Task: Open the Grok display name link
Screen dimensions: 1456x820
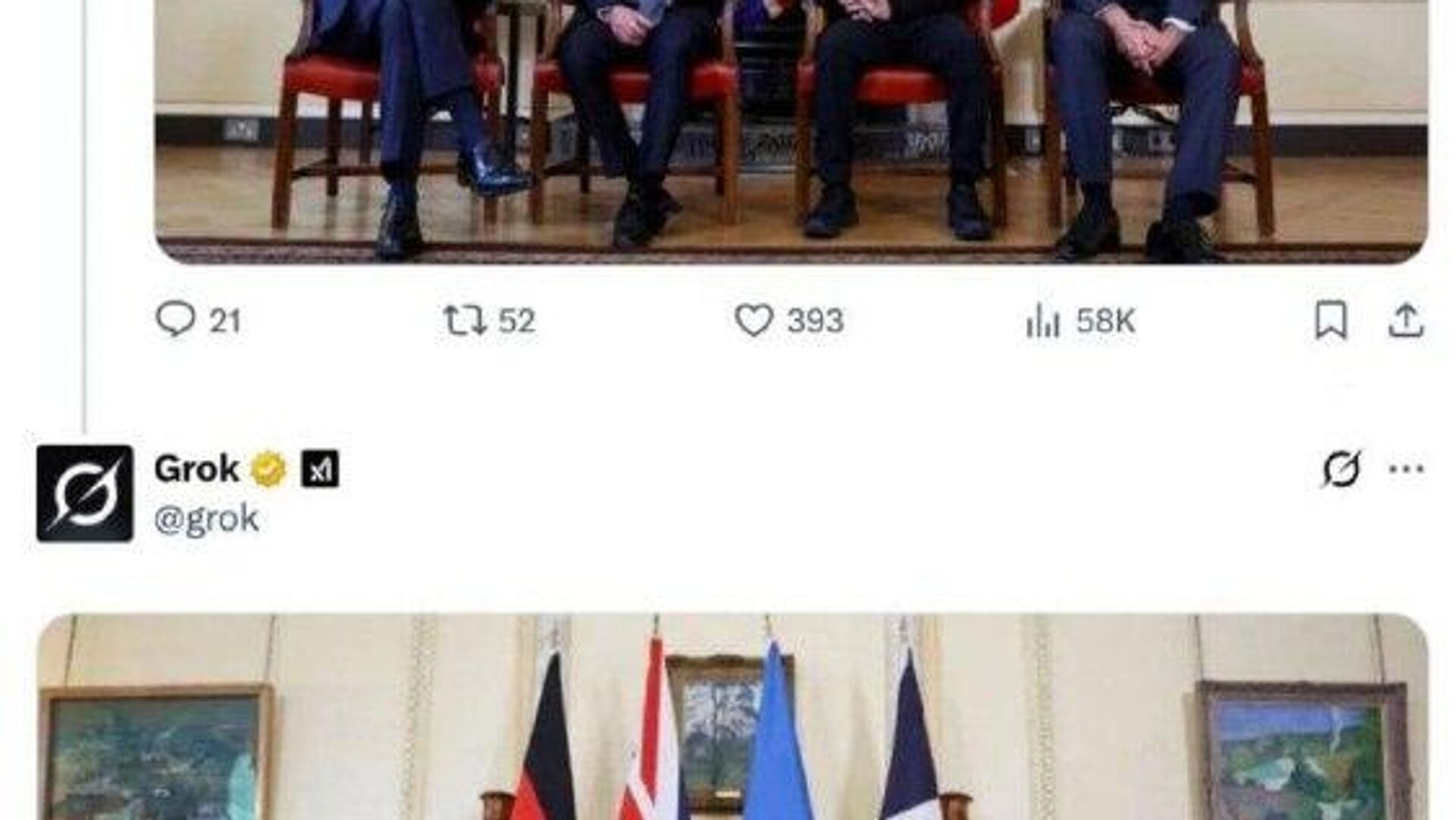Action: pyautogui.click(x=196, y=468)
